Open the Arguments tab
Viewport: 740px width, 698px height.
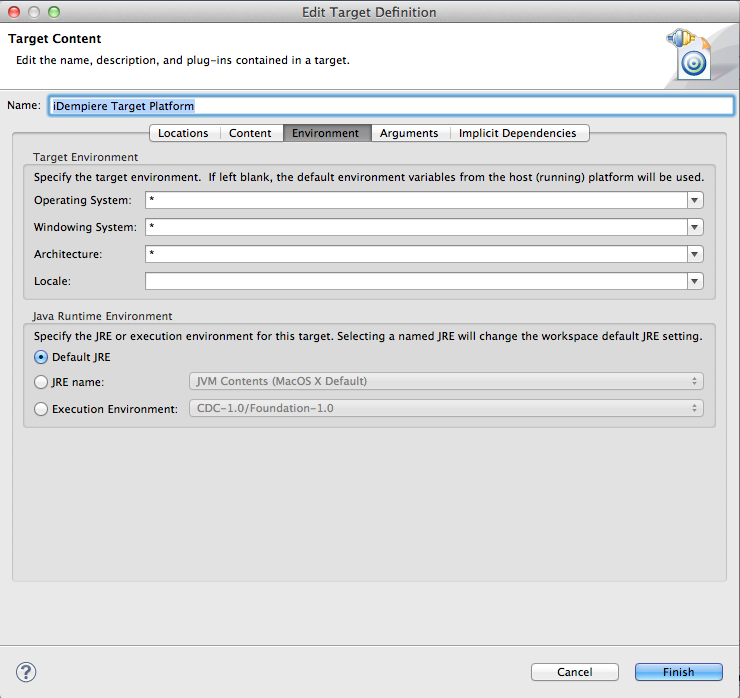coord(409,133)
